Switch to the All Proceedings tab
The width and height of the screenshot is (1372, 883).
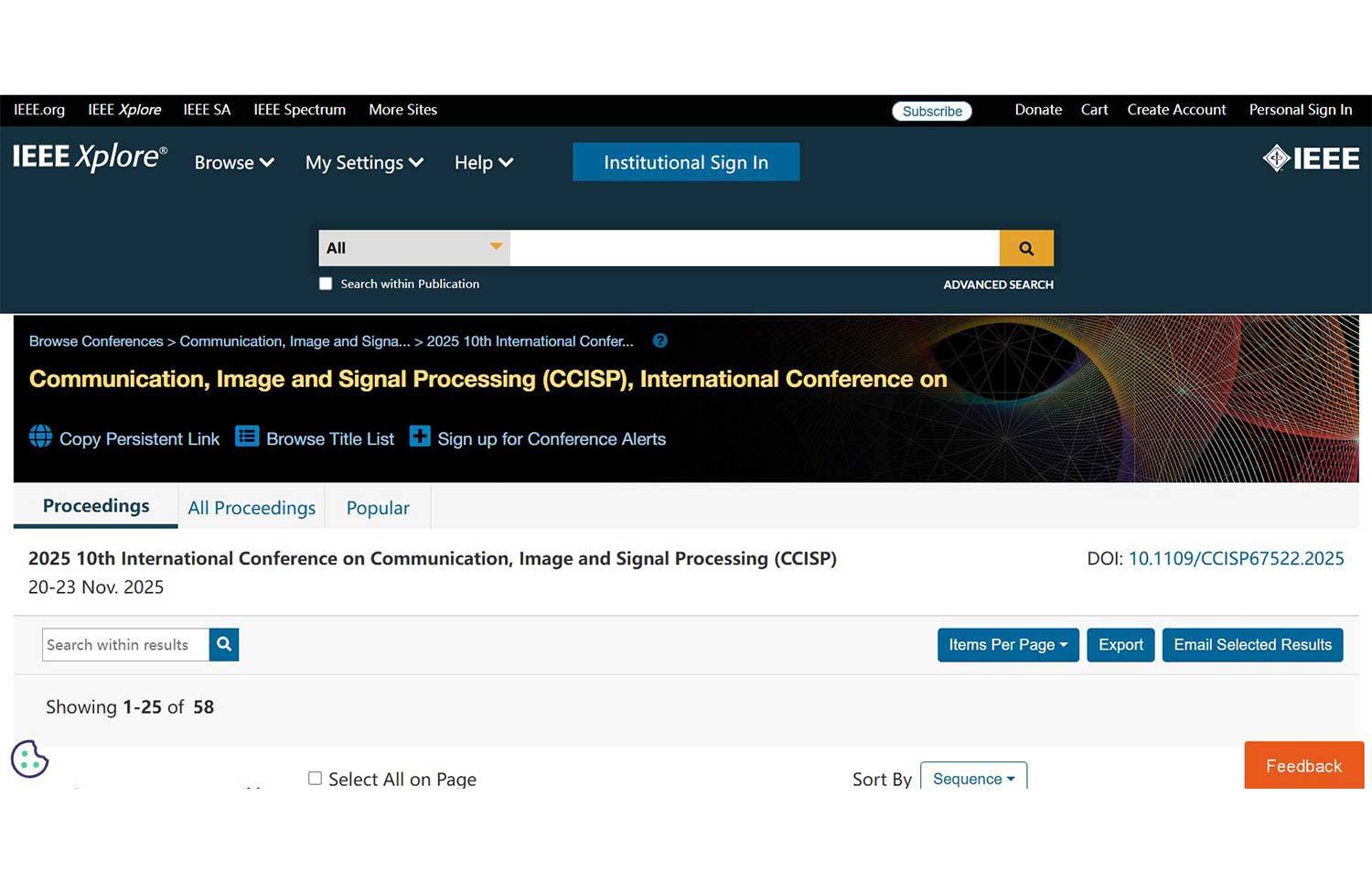click(x=252, y=508)
